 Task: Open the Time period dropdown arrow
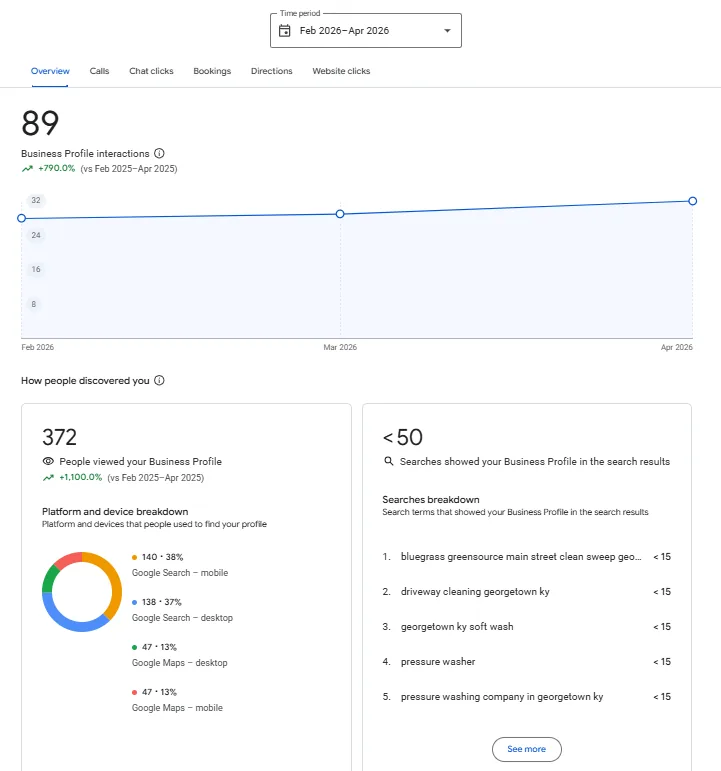[447, 30]
